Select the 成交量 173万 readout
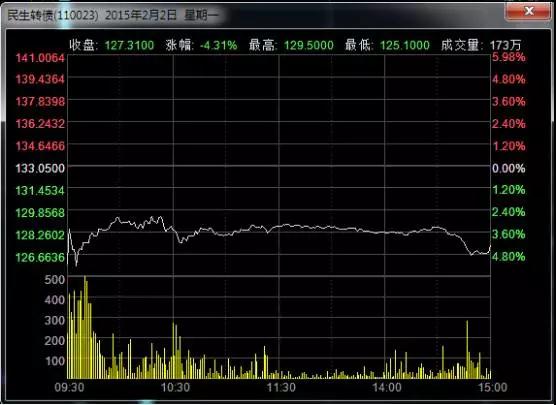Viewport: 556px width, 405px height. [481, 45]
